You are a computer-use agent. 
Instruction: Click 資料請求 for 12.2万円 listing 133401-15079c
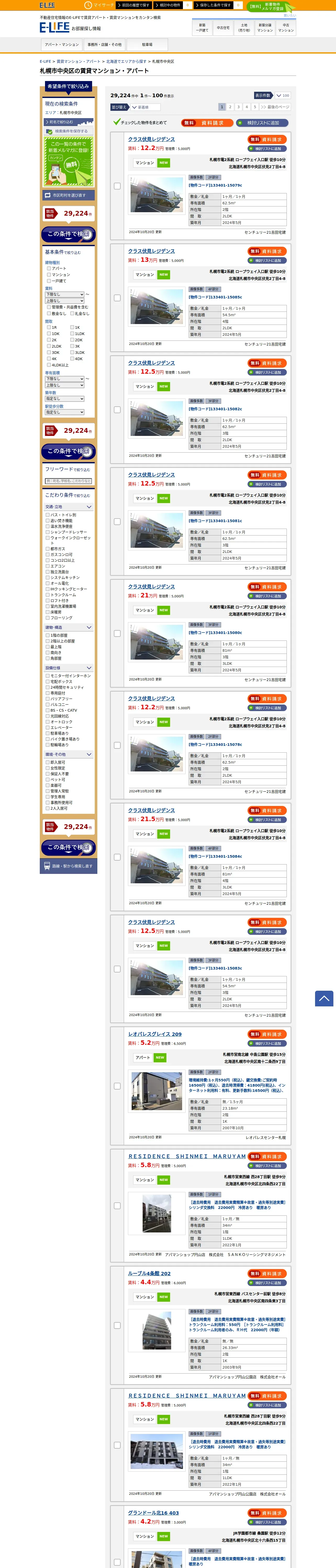point(267,139)
